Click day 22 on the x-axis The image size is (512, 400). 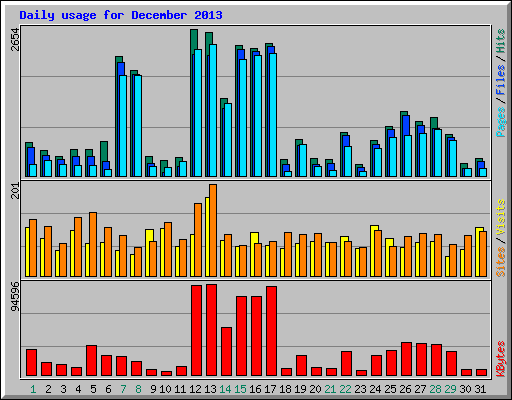(345, 389)
